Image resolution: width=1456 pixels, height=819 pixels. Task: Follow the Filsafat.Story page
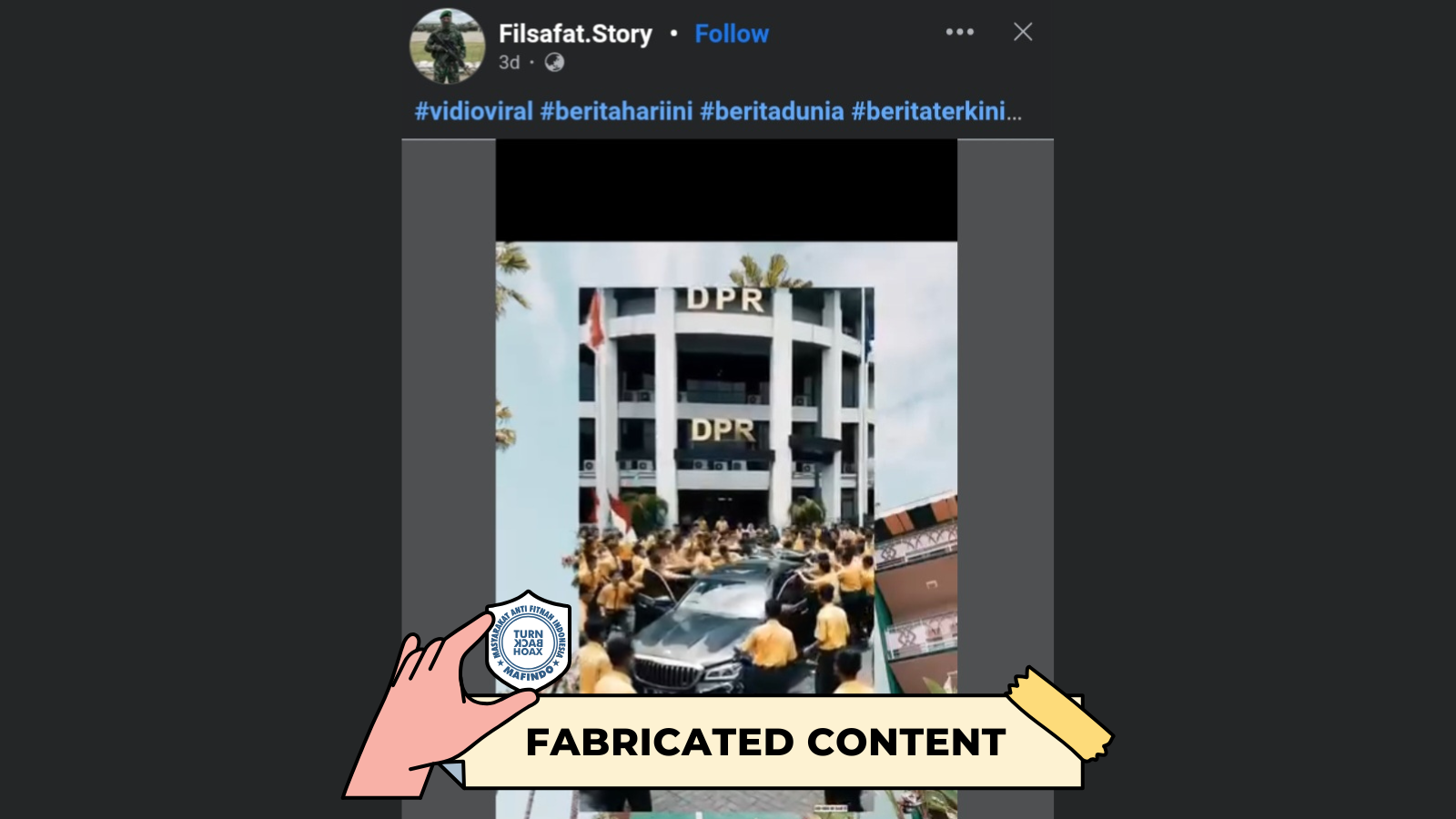pyautogui.click(x=732, y=34)
